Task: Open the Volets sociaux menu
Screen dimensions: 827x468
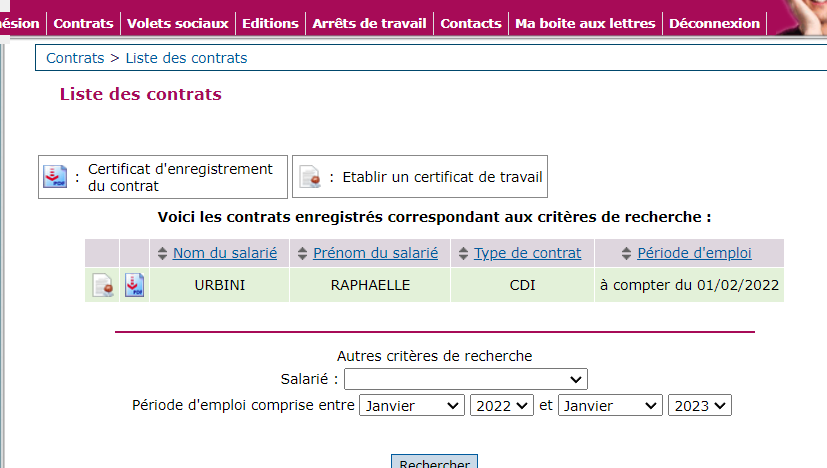Action: (178, 23)
